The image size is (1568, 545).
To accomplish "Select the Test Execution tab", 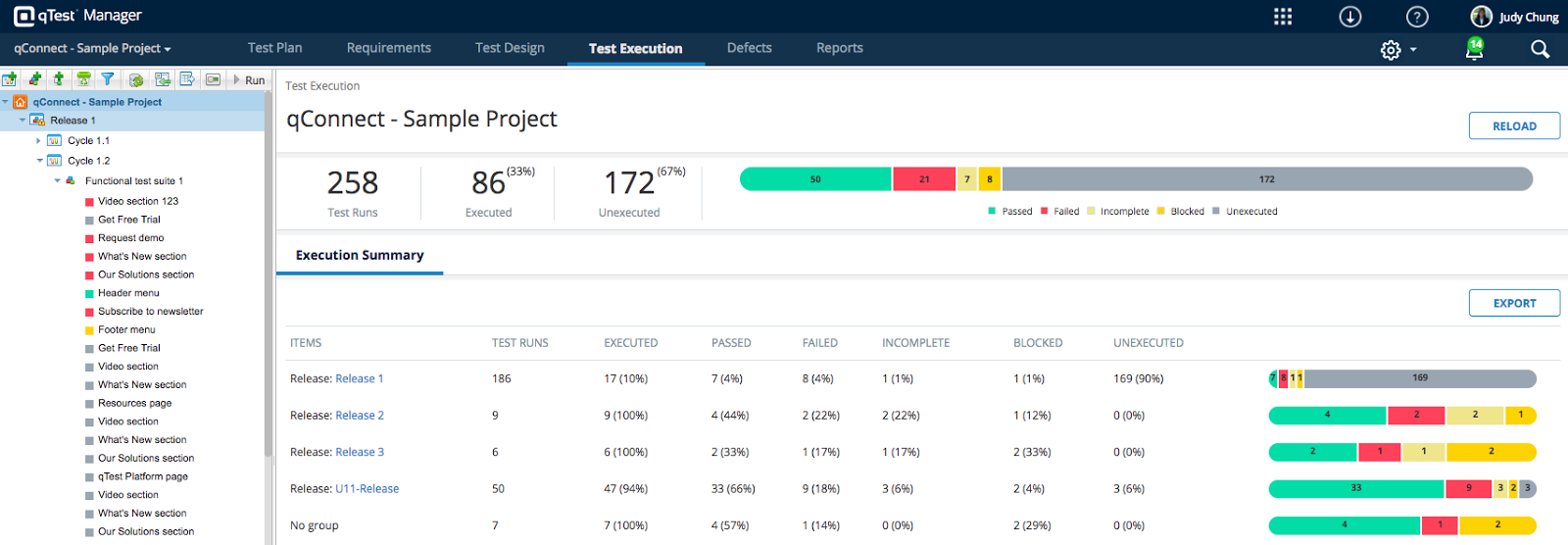I will point(636,49).
